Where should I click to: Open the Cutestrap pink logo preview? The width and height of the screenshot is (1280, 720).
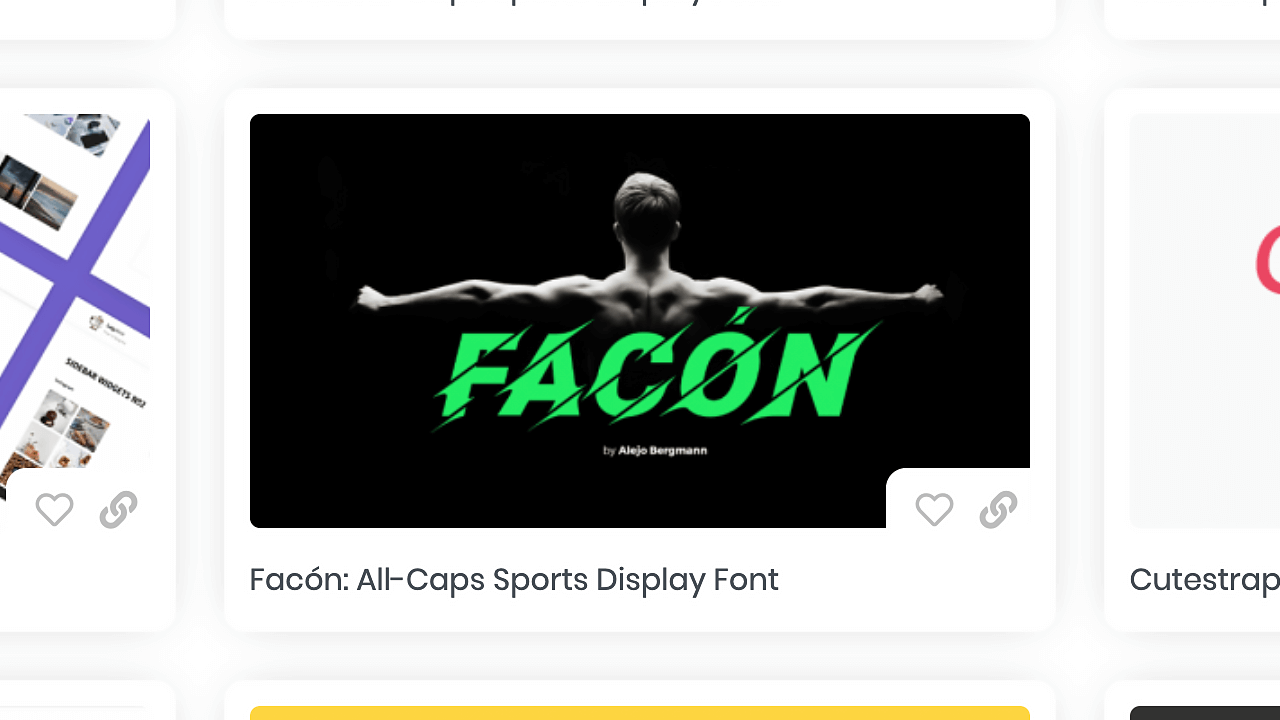click(x=1205, y=320)
